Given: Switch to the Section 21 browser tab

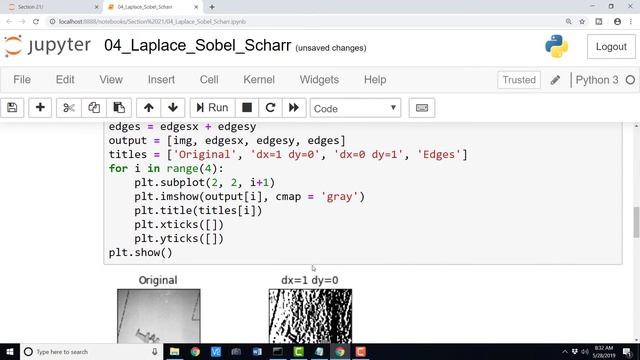Looking at the screenshot, I should [52, 7].
